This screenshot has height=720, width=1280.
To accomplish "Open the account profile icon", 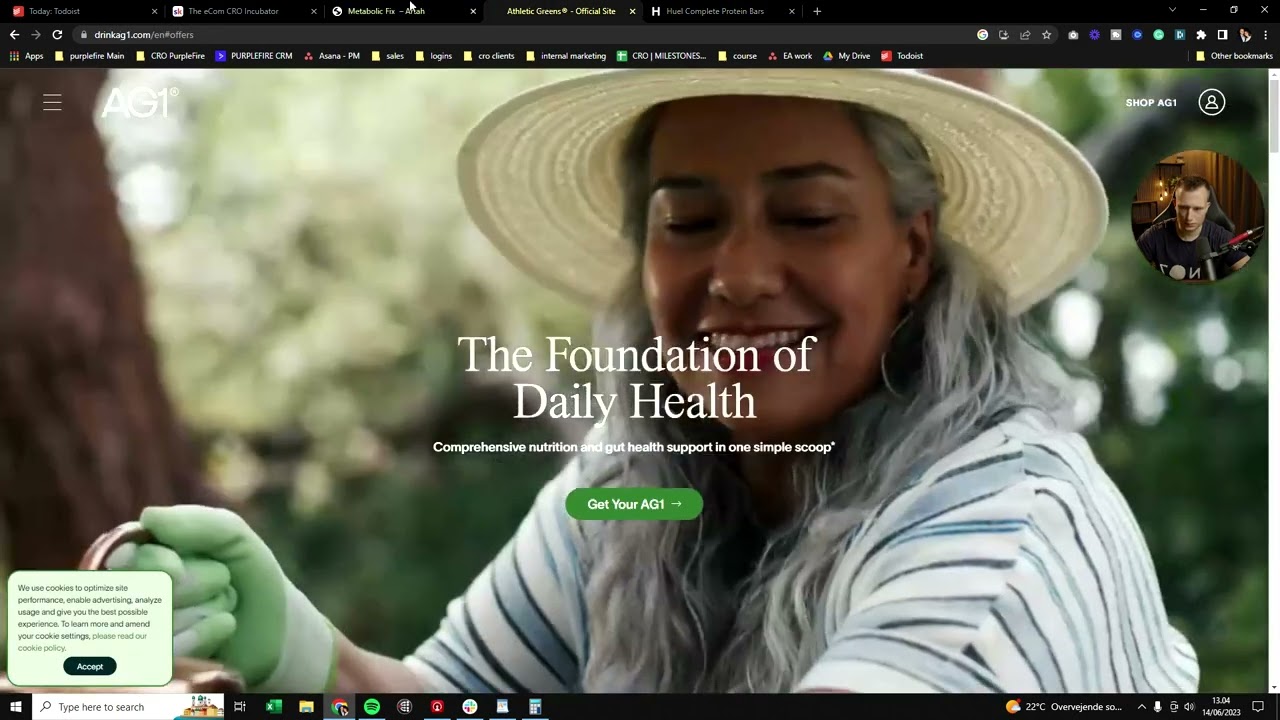I will (1211, 102).
